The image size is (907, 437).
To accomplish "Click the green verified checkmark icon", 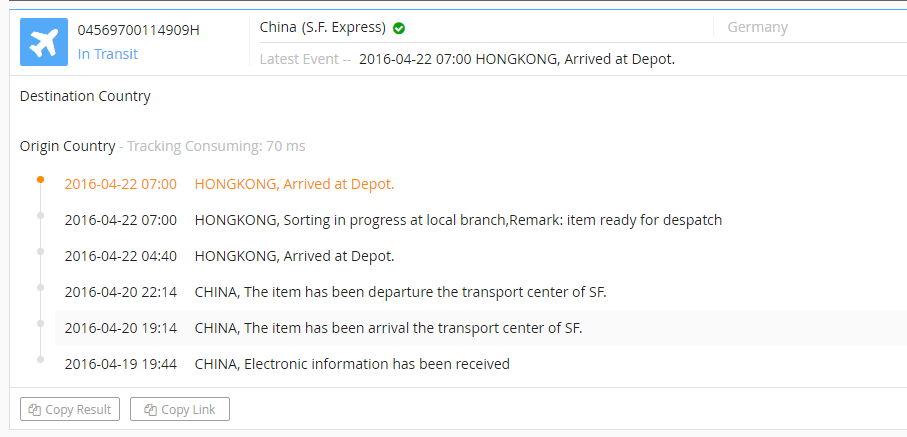I will [x=399, y=28].
